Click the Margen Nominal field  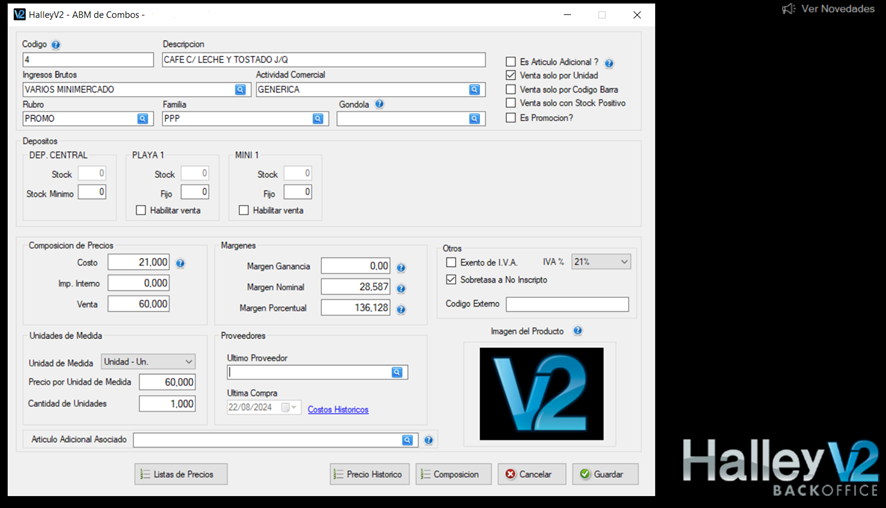point(355,287)
